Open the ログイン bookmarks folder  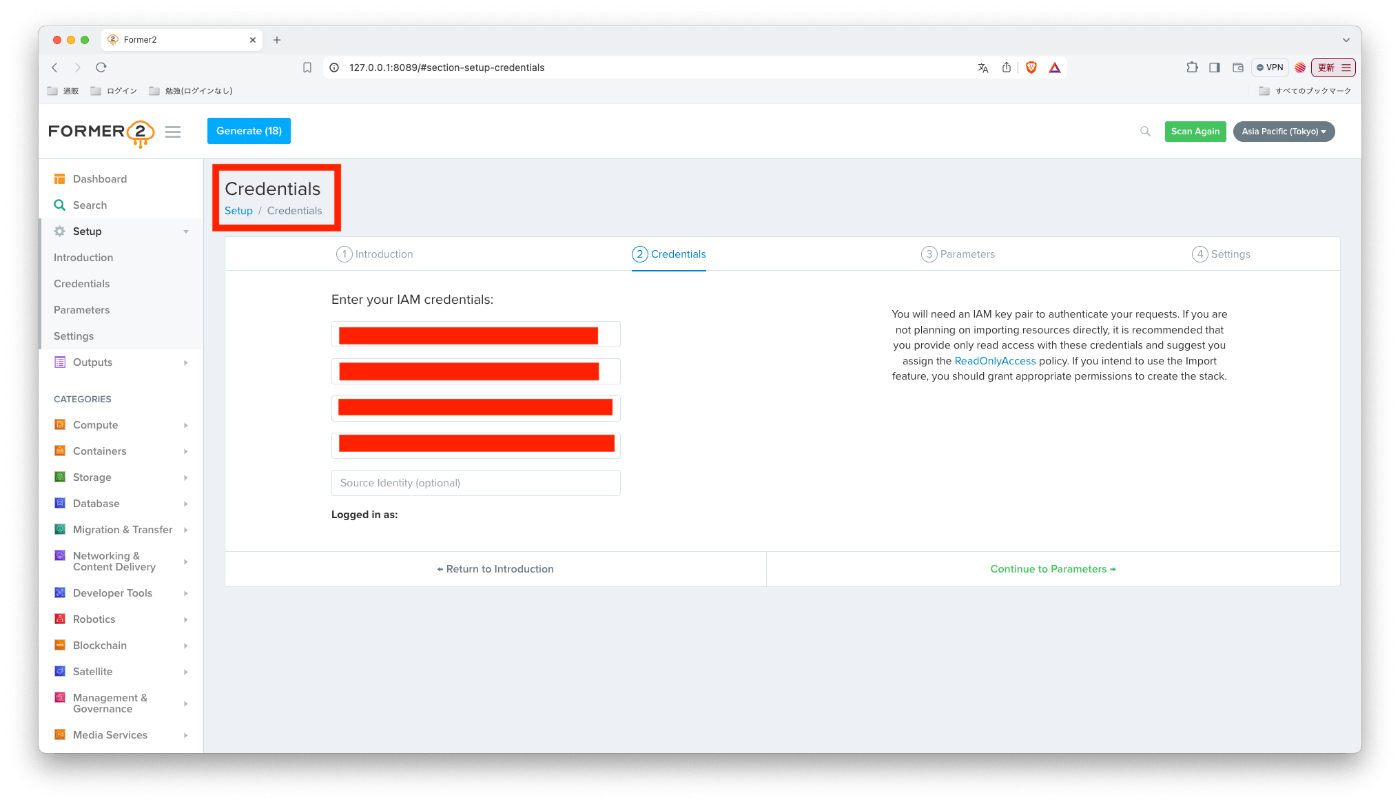[x=113, y=91]
